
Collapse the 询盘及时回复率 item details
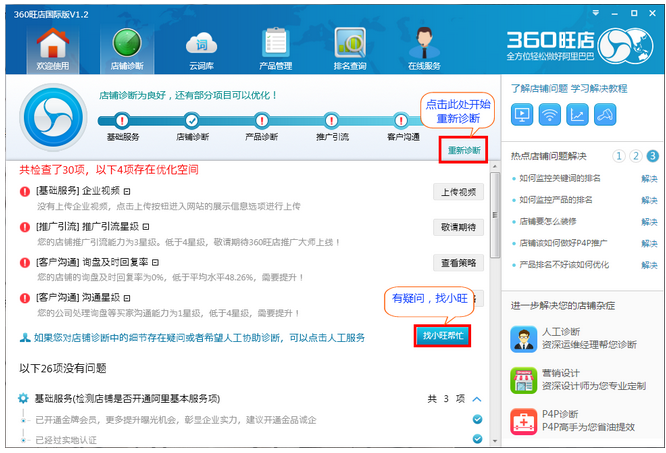pyautogui.click(x=155, y=263)
